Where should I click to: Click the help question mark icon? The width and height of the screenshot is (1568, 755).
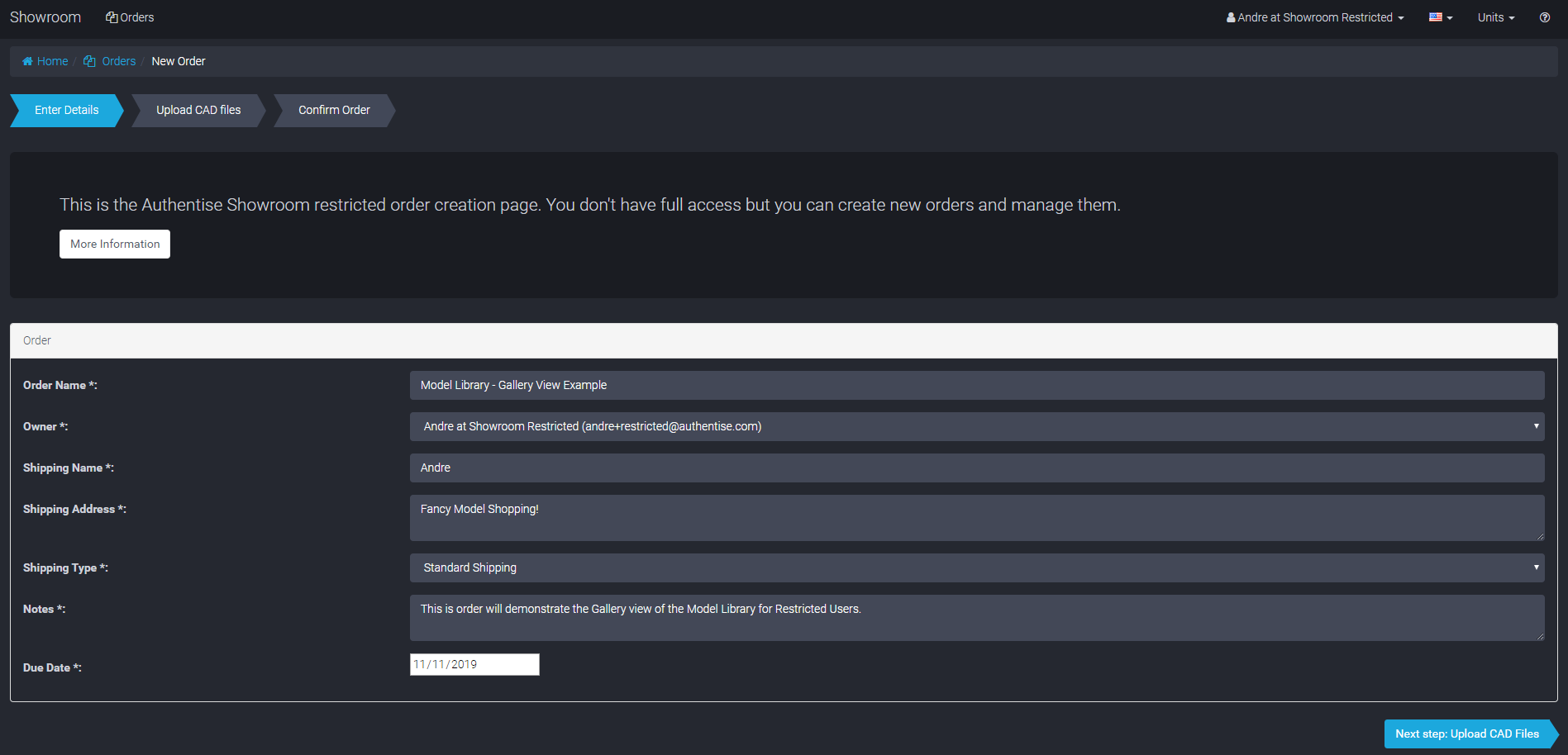tap(1544, 17)
